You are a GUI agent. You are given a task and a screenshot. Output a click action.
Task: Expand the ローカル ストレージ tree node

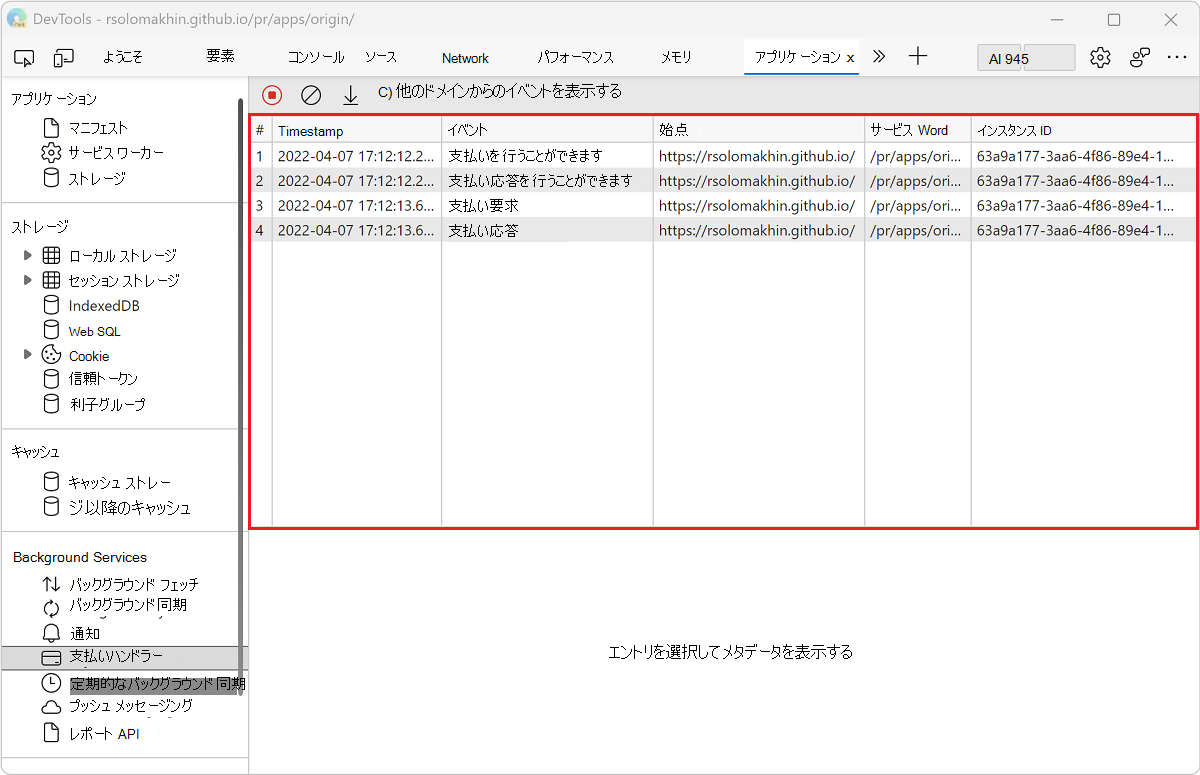(x=28, y=255)
